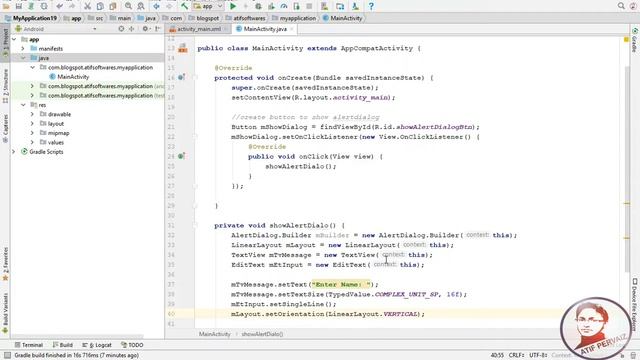
Task: Fold the onCreate method in gutter
Action: pos(195,77)
